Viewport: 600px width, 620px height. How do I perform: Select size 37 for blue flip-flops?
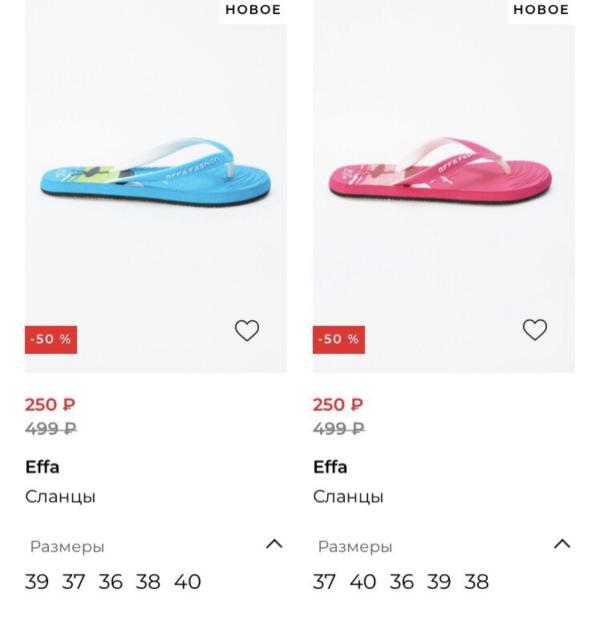click(74, 582)
